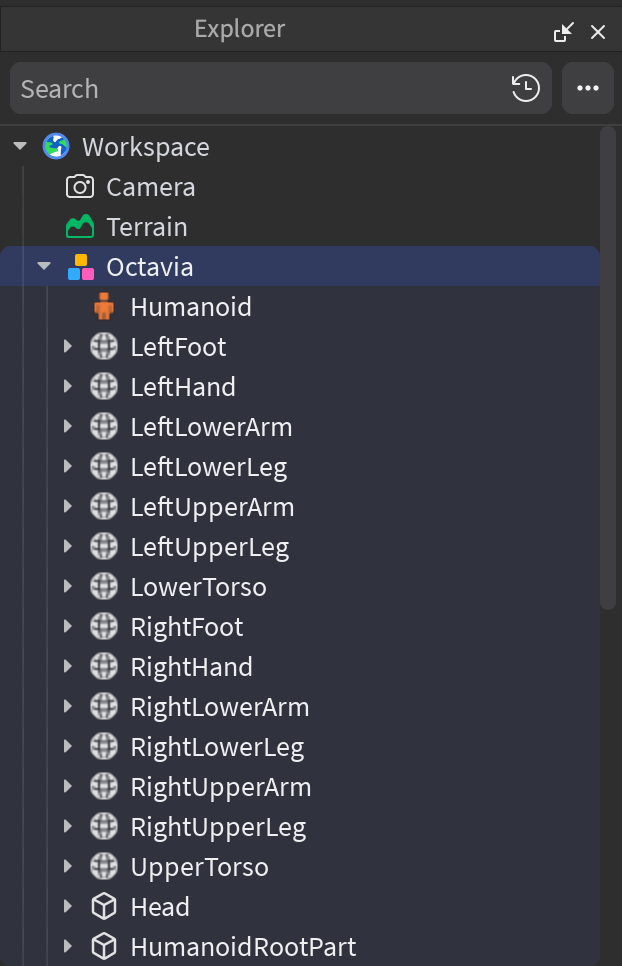The width and height of the screenshot is (622, 966).
Task: Select the LowerTorso tree item
Action: point(198,587)
